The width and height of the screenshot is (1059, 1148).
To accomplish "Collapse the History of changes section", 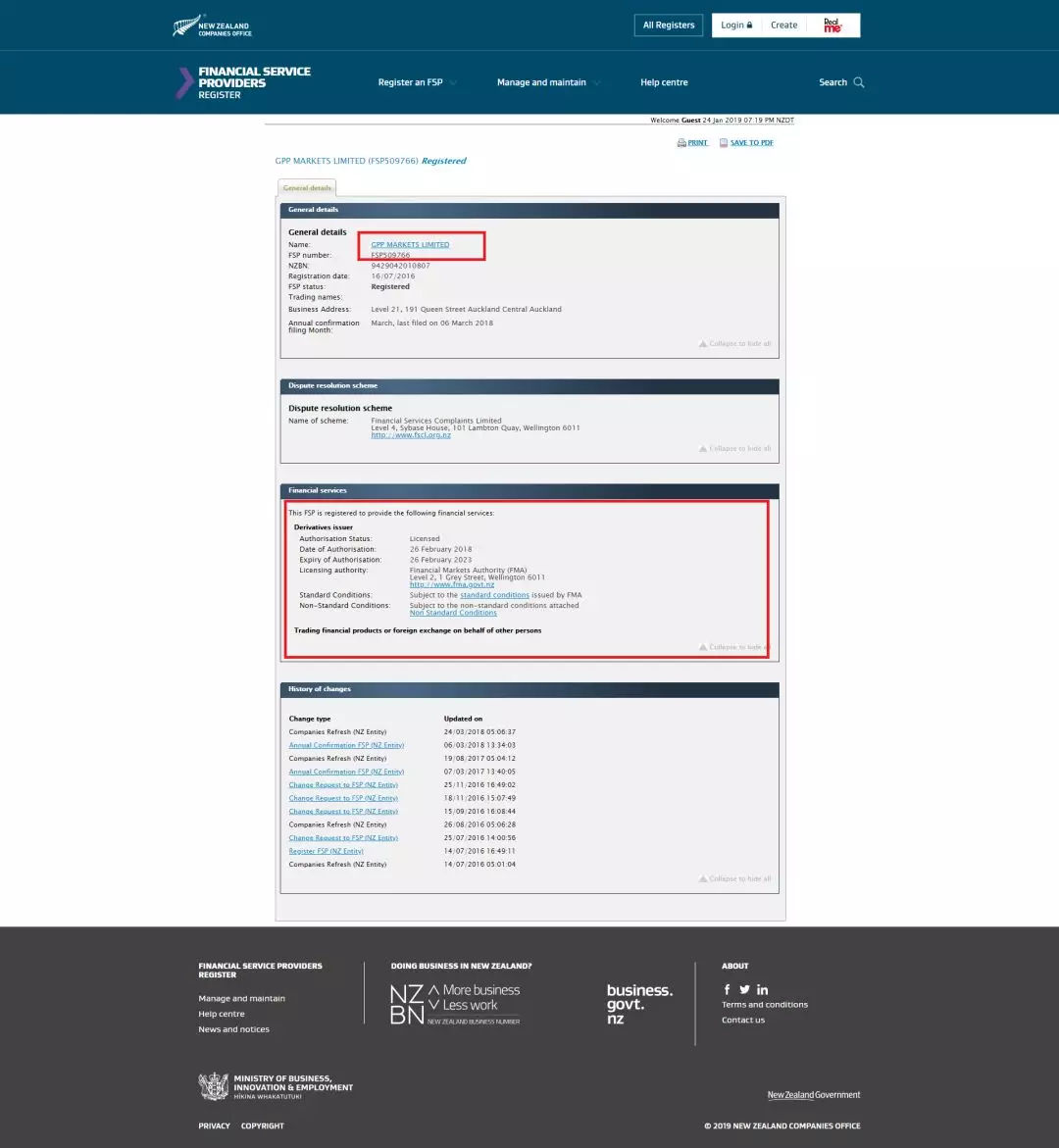I will point(734,878).
